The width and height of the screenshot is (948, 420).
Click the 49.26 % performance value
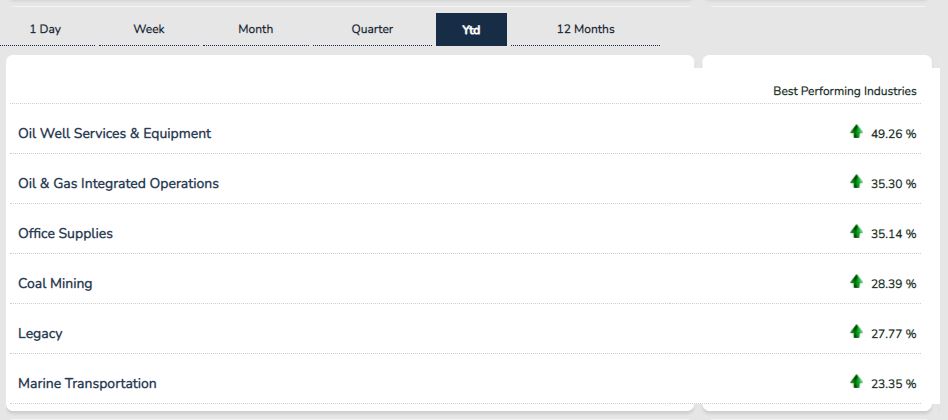tap(894, 134)
